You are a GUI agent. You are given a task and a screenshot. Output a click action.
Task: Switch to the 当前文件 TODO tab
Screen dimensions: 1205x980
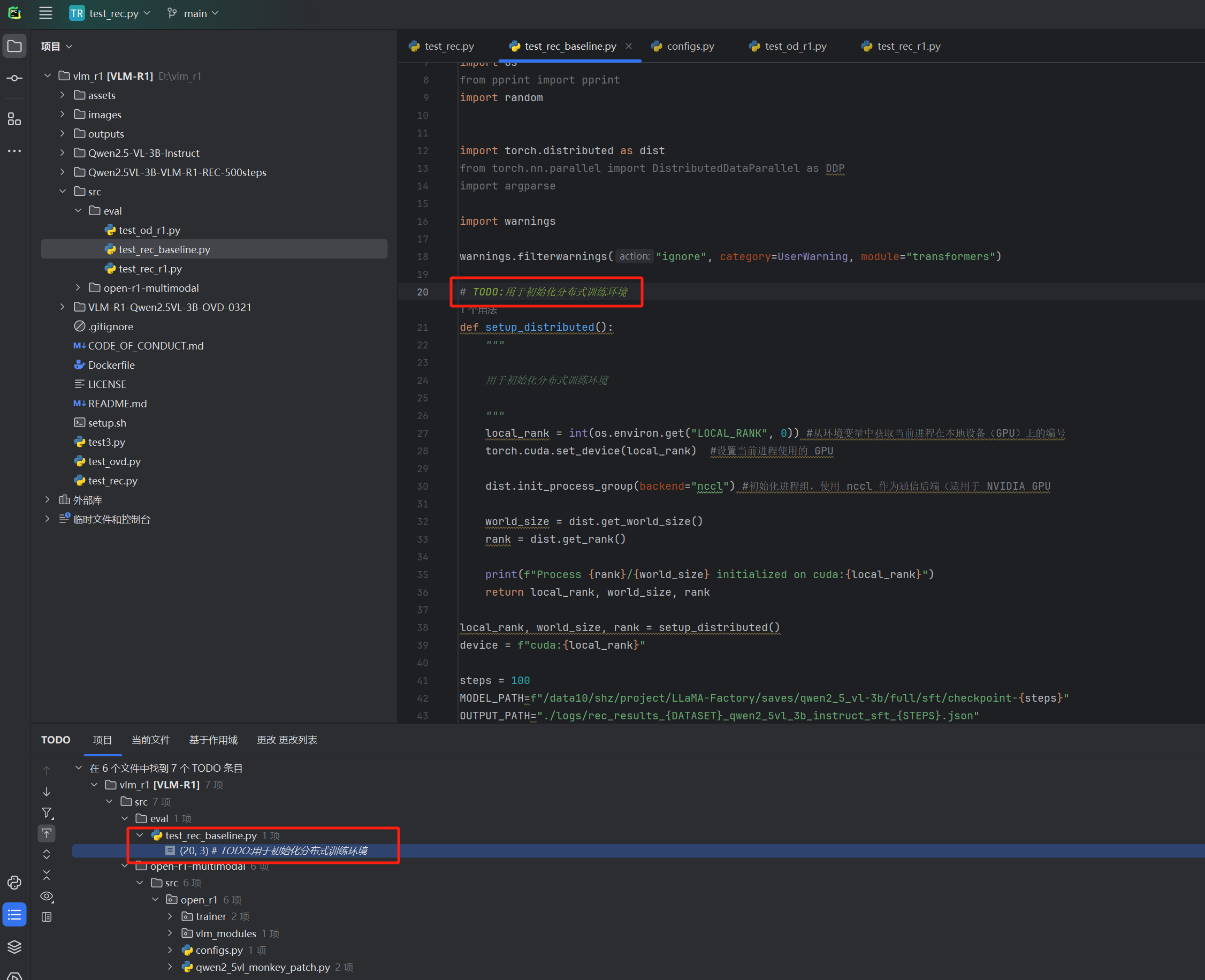(151, 740)
